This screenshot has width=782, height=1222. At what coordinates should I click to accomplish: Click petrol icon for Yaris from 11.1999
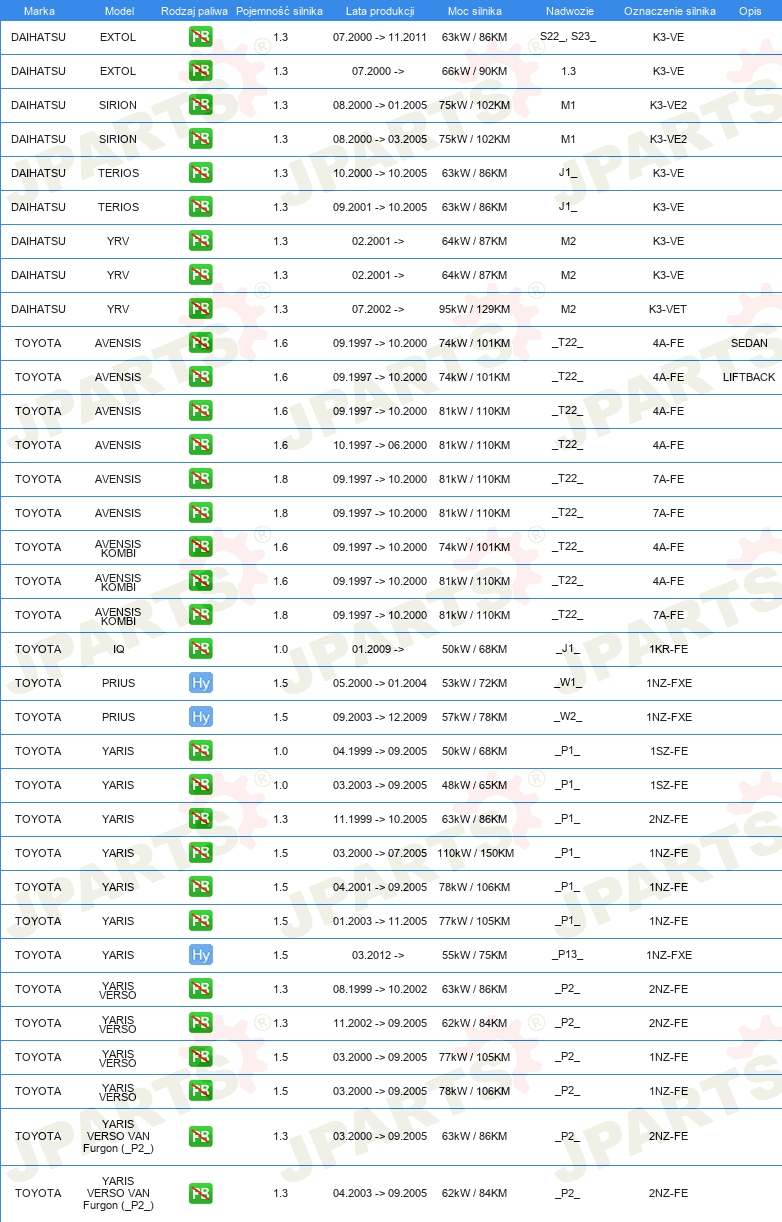coord(200,819)
